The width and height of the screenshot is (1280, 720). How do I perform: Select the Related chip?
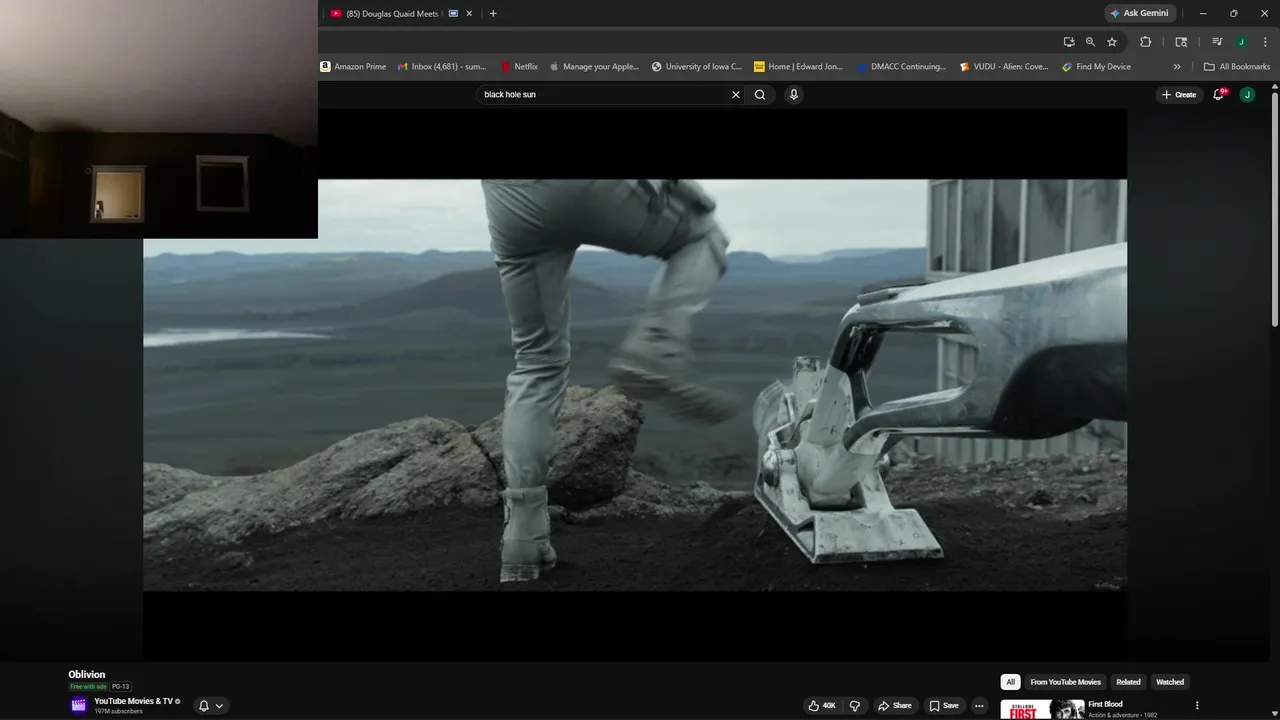coord(1128,682)
